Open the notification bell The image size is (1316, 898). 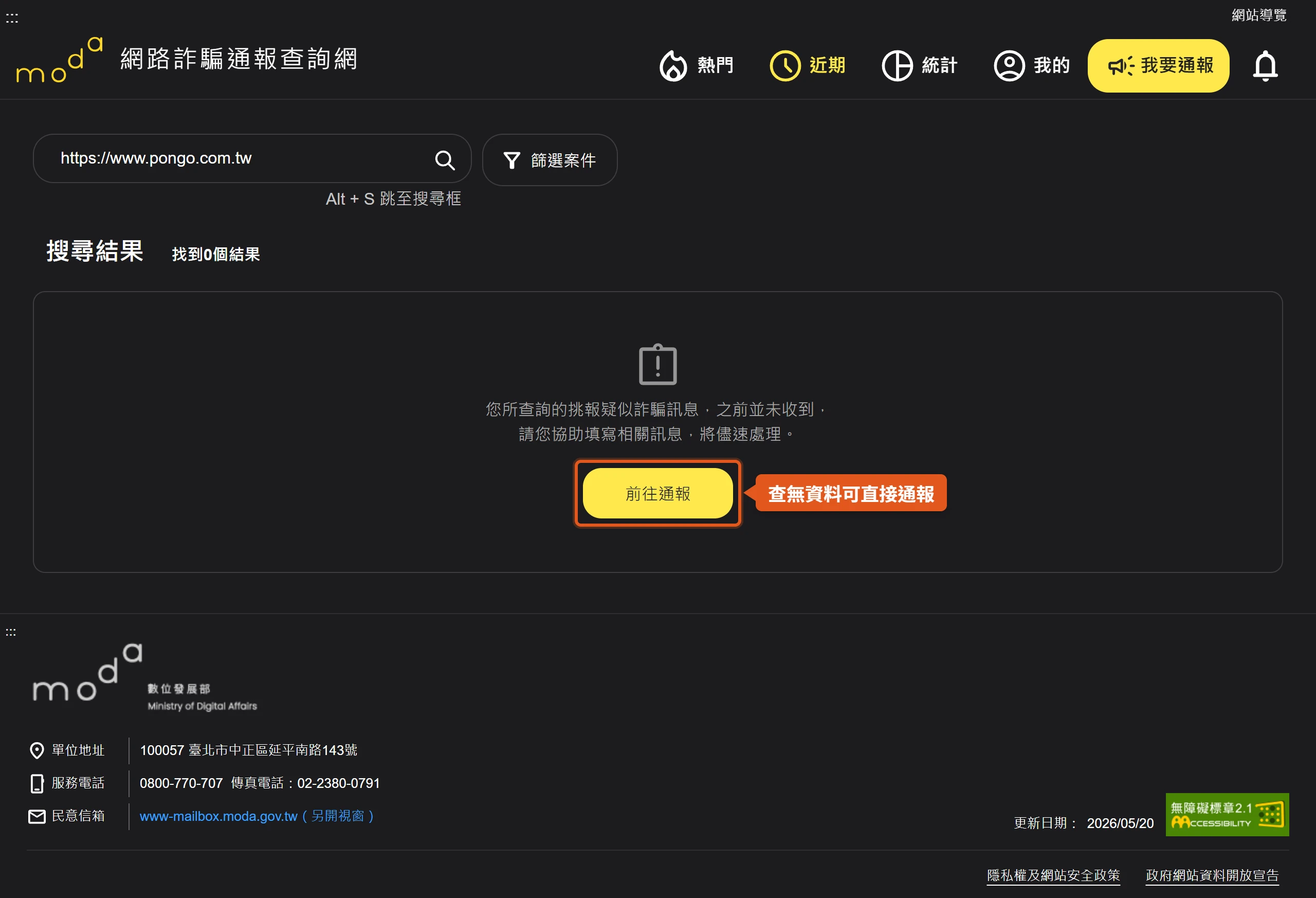pyautogui.click(x=1265, y=66)
